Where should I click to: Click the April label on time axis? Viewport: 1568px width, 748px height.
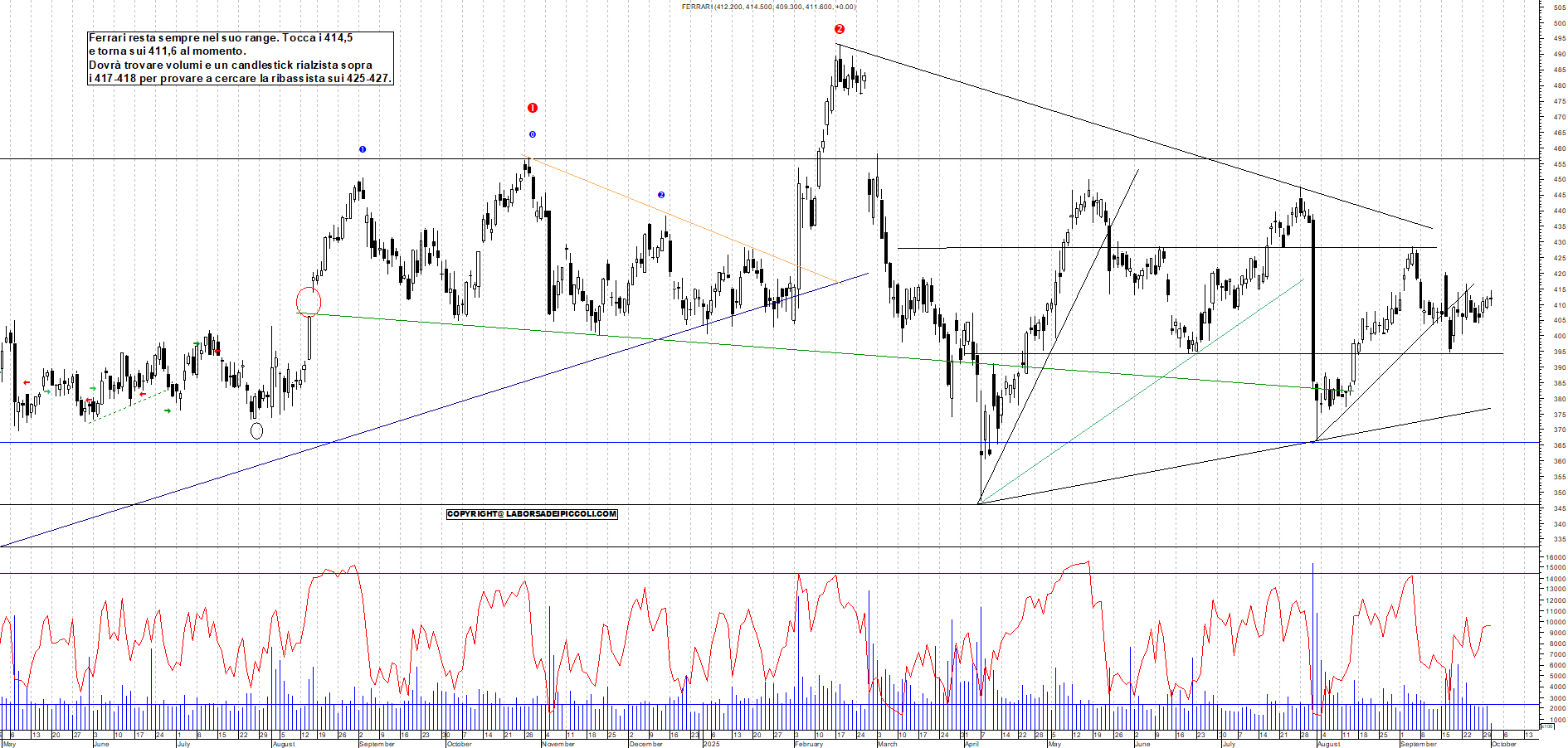[x=971, y=744]
